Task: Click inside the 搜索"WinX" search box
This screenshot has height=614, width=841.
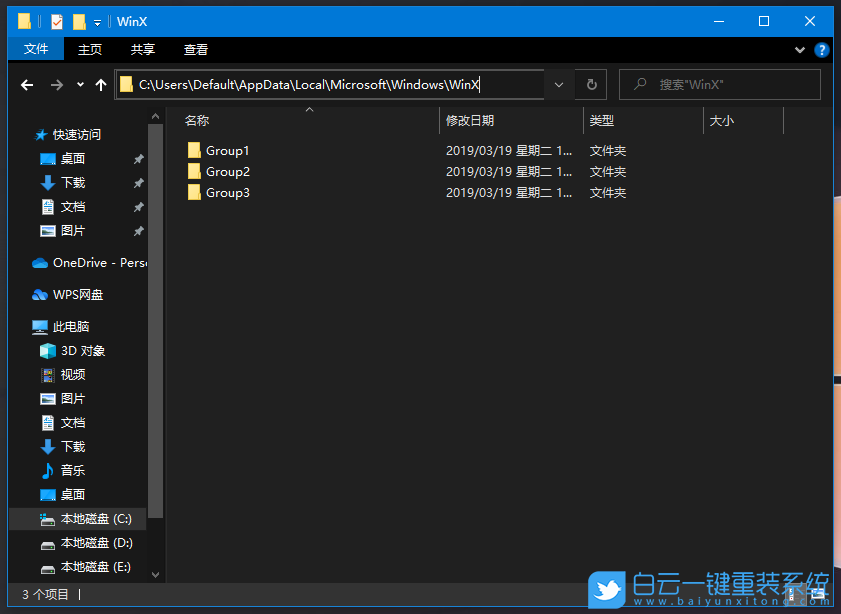Action: coord(720,84)
